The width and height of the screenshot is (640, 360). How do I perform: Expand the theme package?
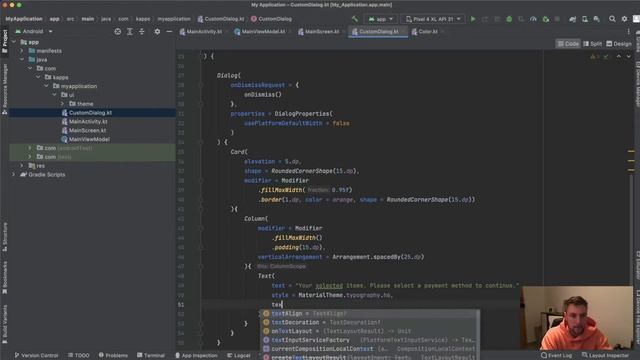[x=62, y=104]
